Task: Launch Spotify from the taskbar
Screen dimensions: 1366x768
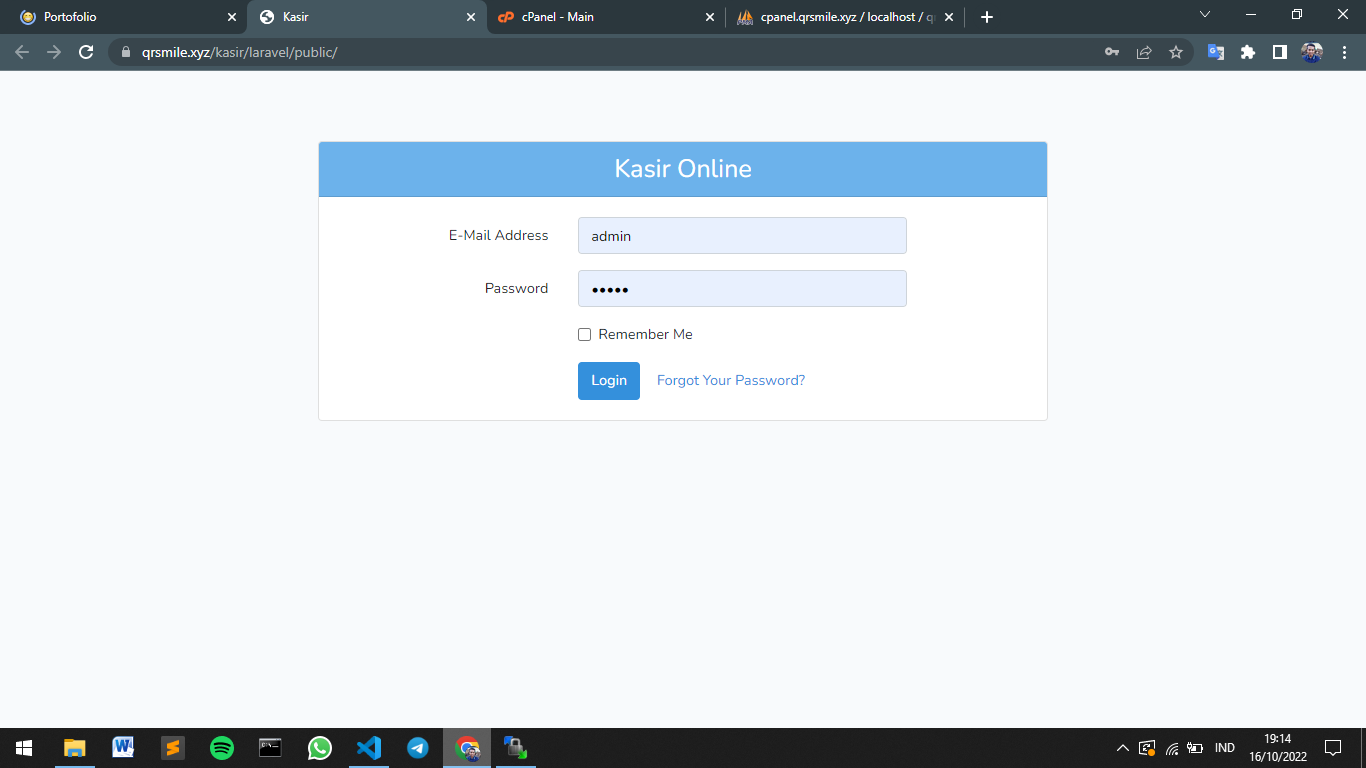Action: coord(222,748)
